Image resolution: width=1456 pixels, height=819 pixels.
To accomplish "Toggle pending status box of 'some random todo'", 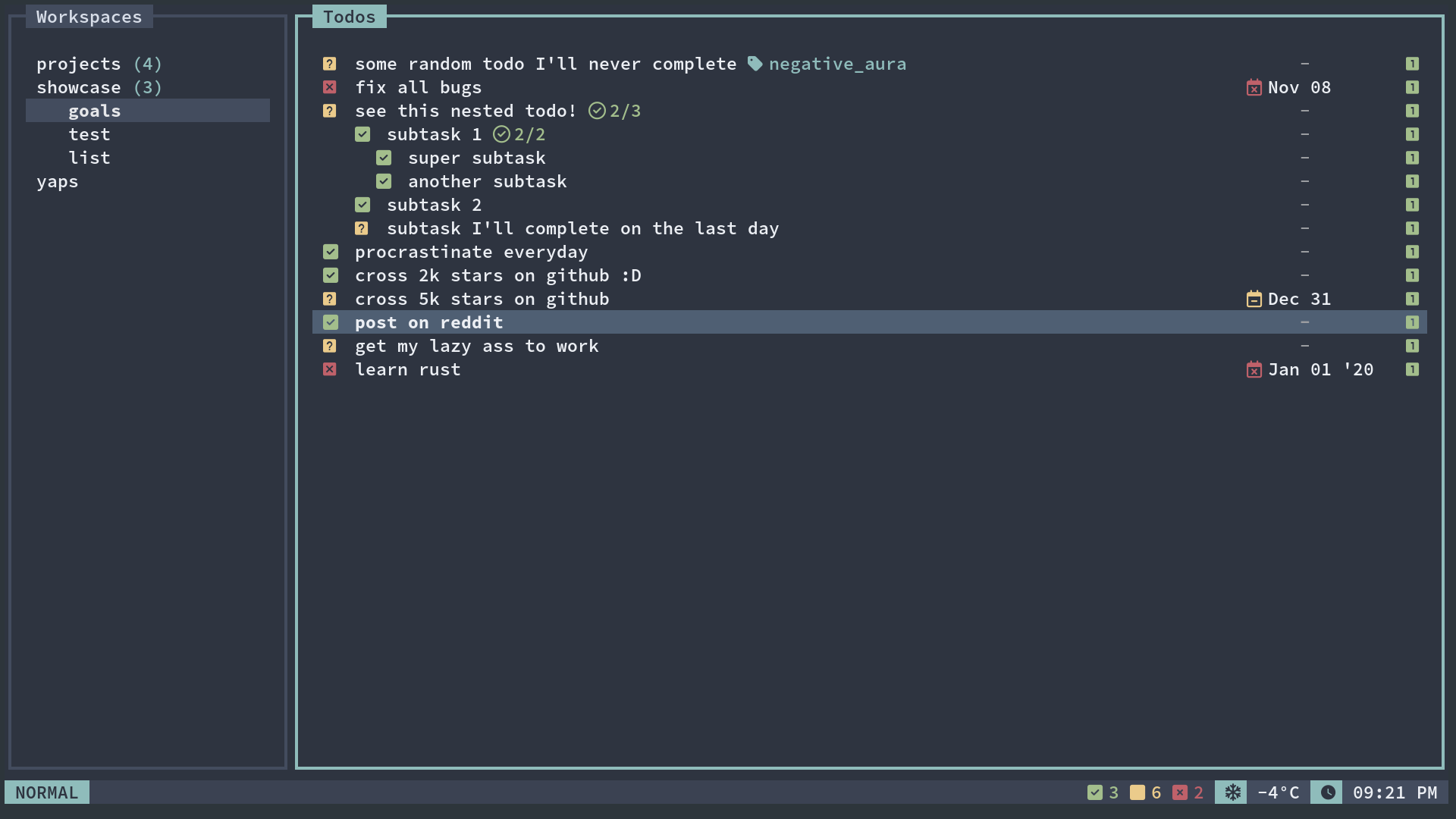I will 330,64.
